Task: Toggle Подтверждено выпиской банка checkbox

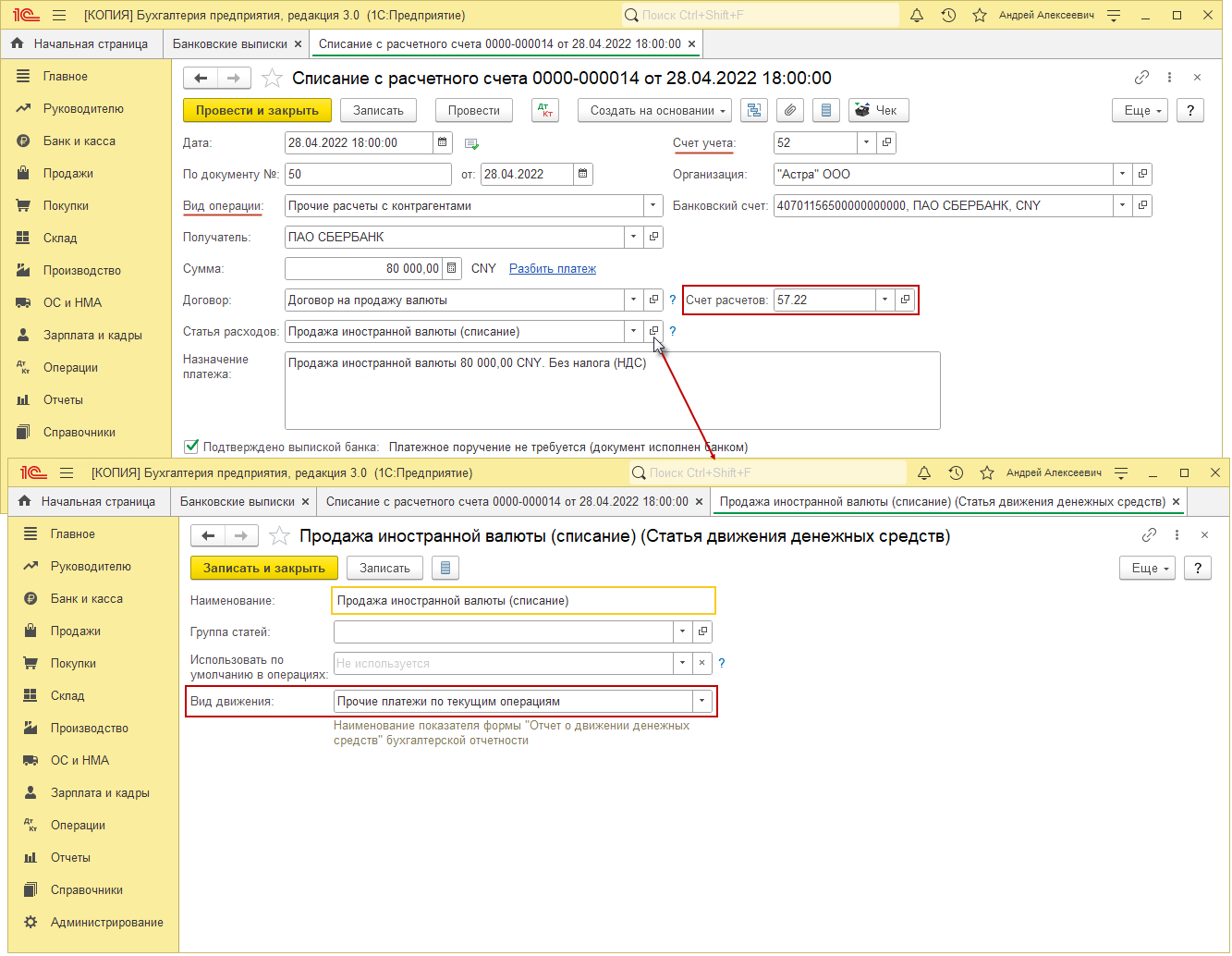Action: pos(191,447)
